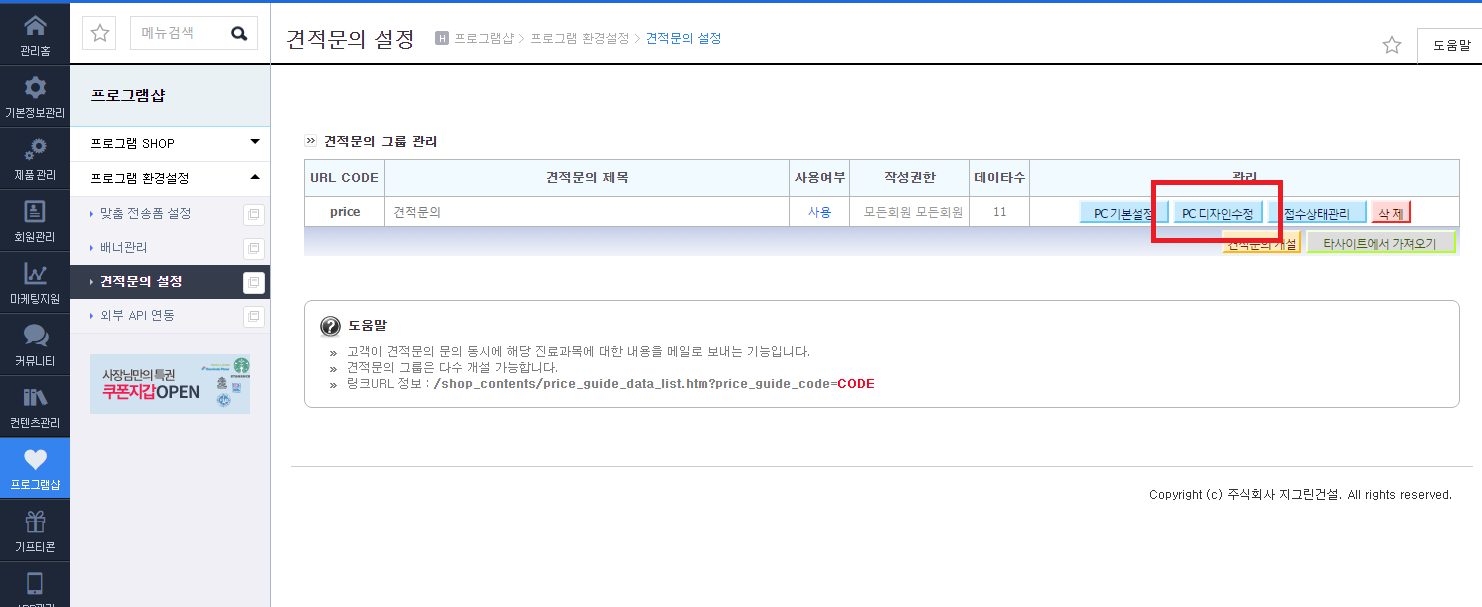The width and height of the screenshot is (1482, 607).
Task: Click the red 삭제 button
Action: (1391, 213)
